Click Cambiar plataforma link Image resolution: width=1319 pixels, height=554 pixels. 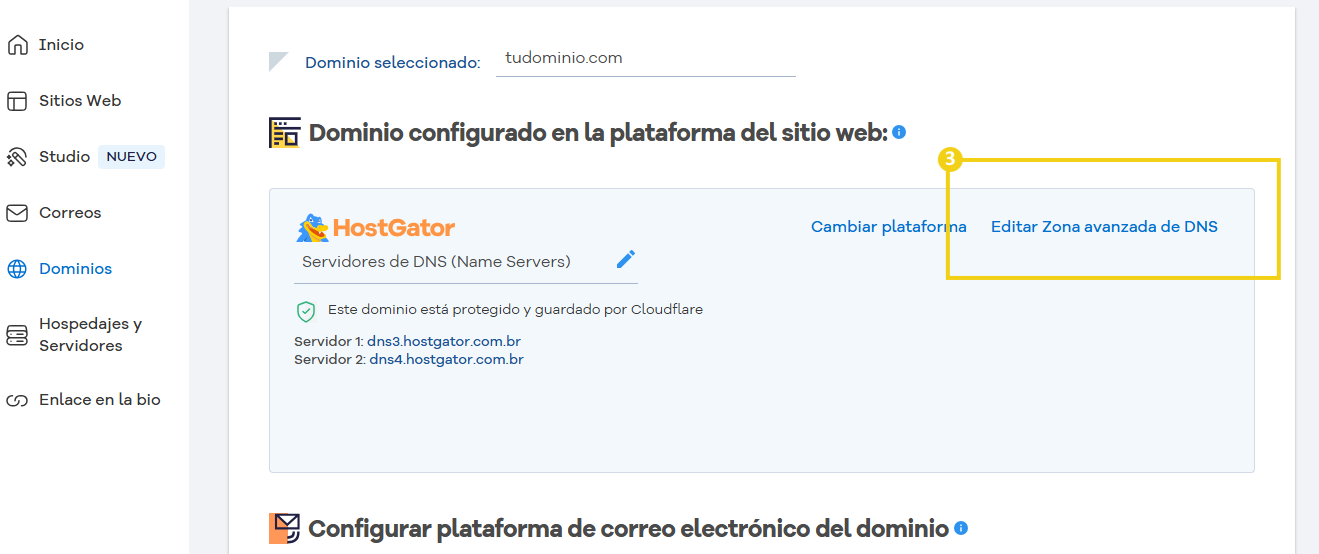[889, 227]
